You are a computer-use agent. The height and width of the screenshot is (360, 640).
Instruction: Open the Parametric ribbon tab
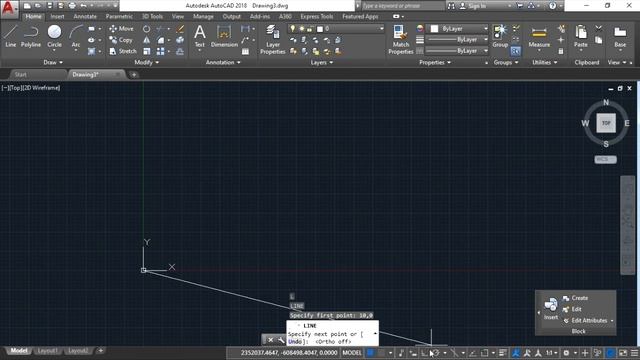point(119,16)
